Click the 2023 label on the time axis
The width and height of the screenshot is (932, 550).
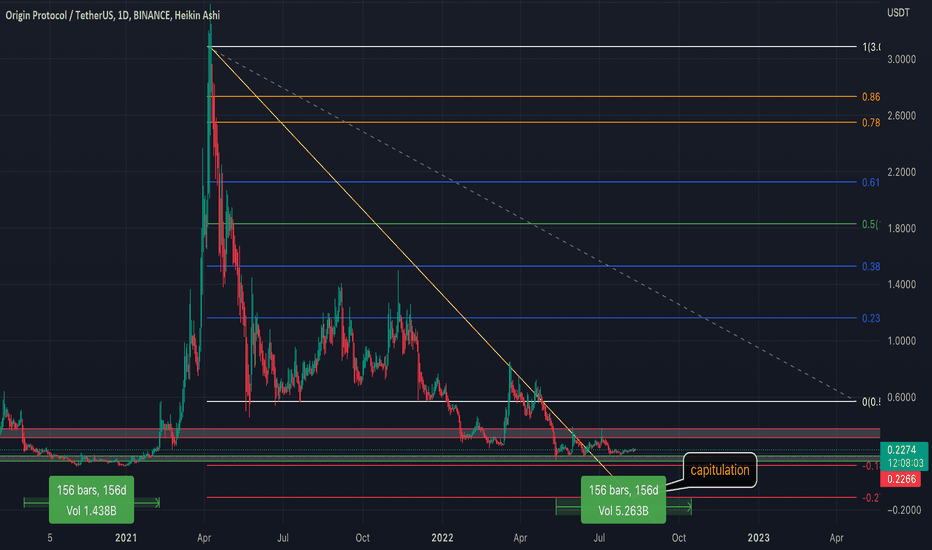click(758, 538)
